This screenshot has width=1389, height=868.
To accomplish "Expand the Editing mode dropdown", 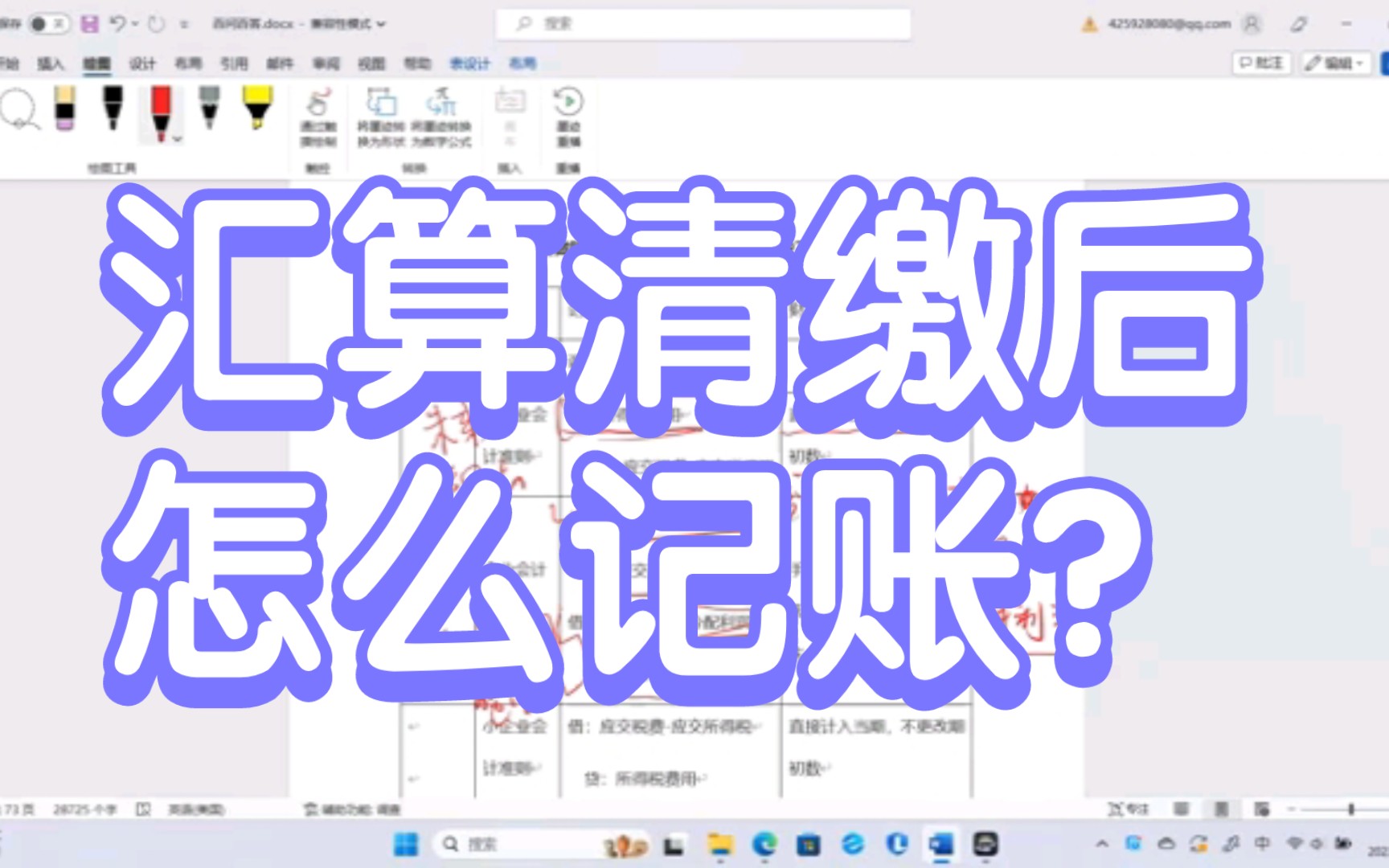I will point(1358,63).
